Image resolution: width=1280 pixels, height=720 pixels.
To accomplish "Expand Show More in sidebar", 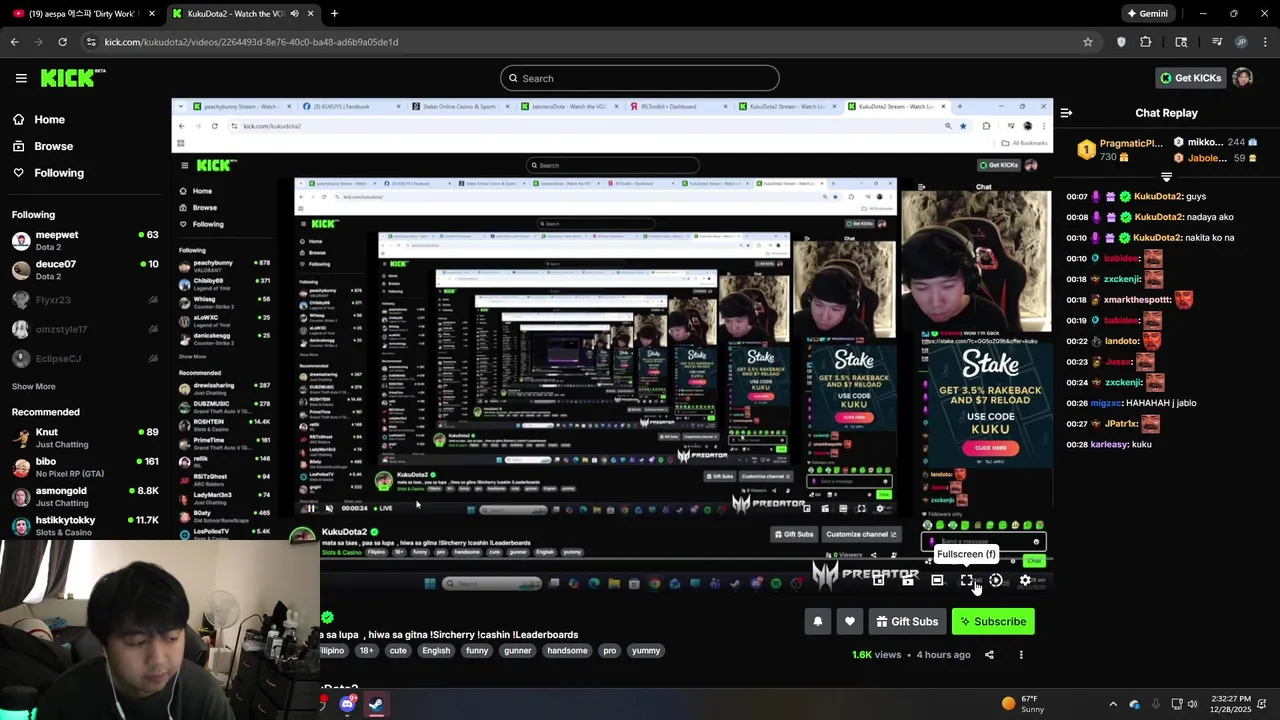I will pyautogui.click(x=33, y=387).
